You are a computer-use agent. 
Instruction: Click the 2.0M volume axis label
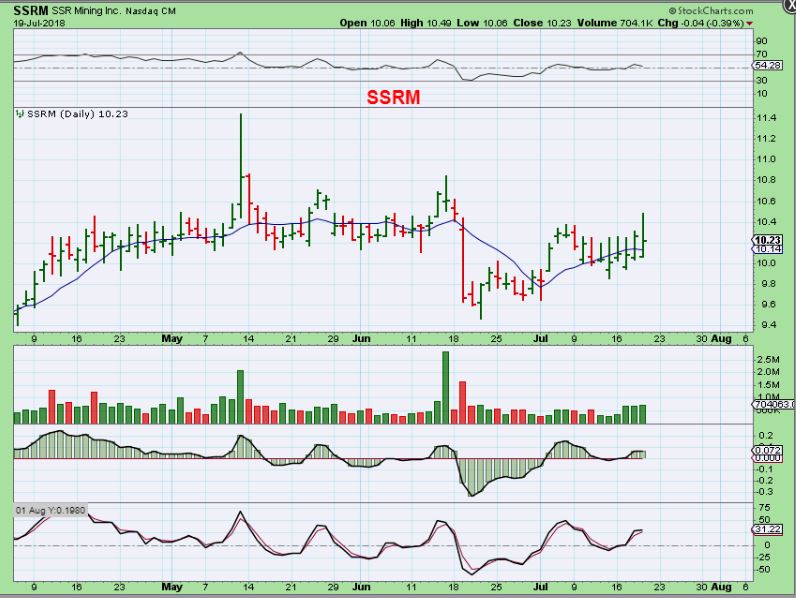pyautogui.click(x=768, y=372)
